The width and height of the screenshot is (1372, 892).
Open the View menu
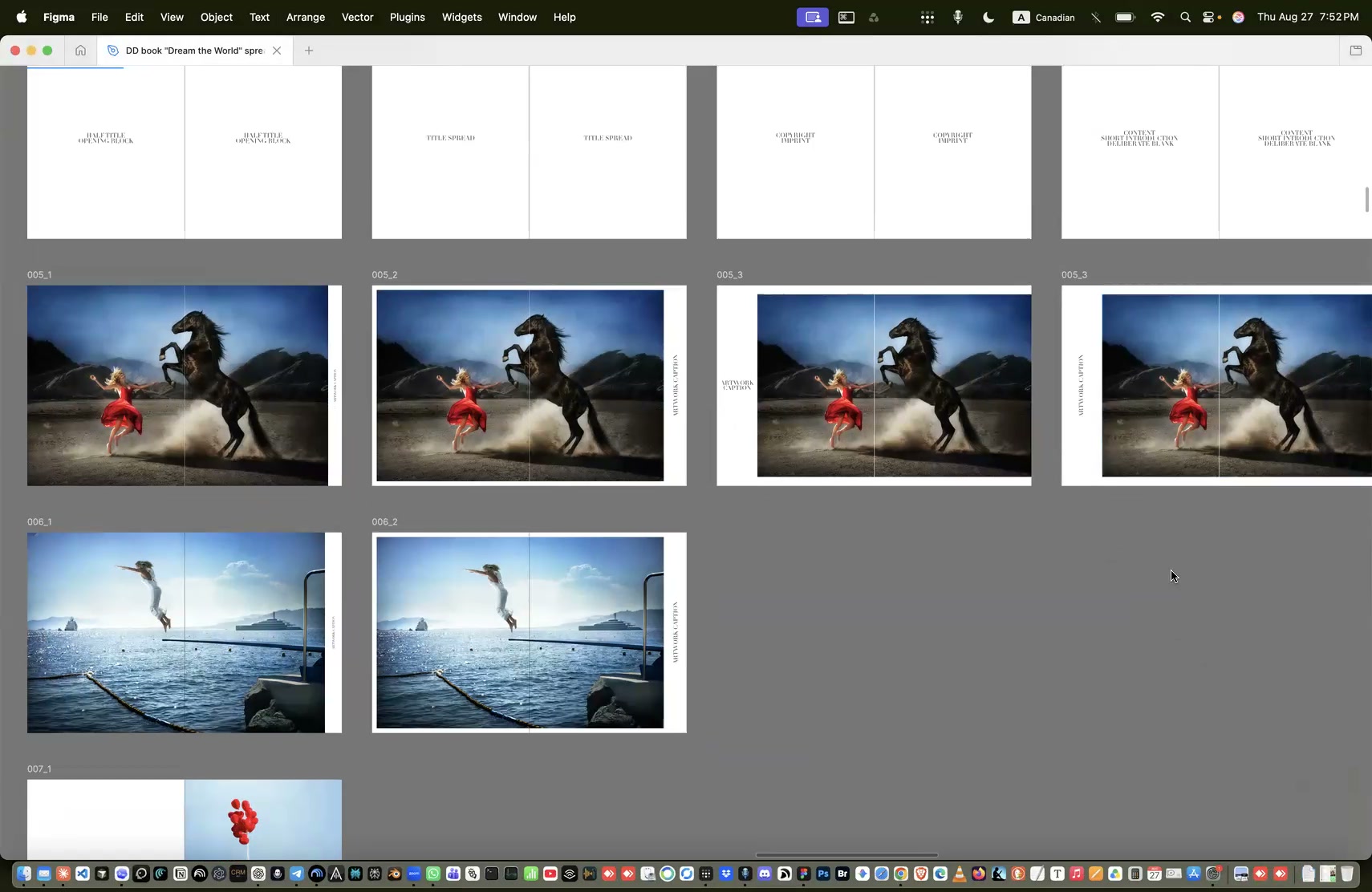(172, 17)
